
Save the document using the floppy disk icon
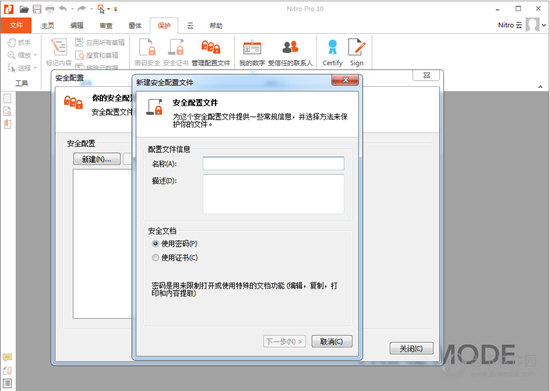(37, 9)
